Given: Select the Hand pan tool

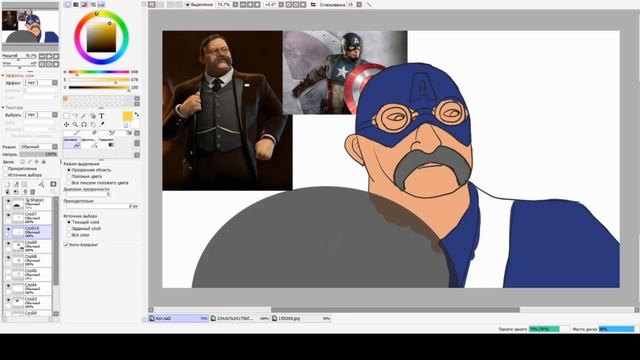Looking at the screenshot, I should [93, 124].
